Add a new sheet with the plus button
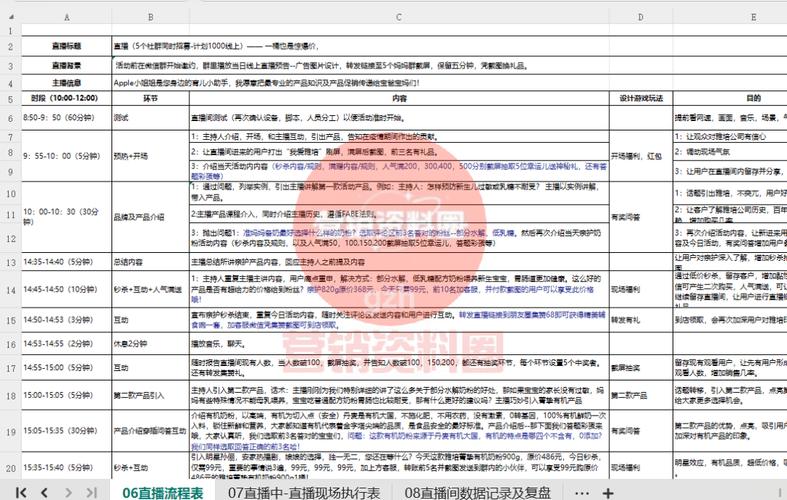The width and height of the screenshot is (787, 500). coord(608,493)
